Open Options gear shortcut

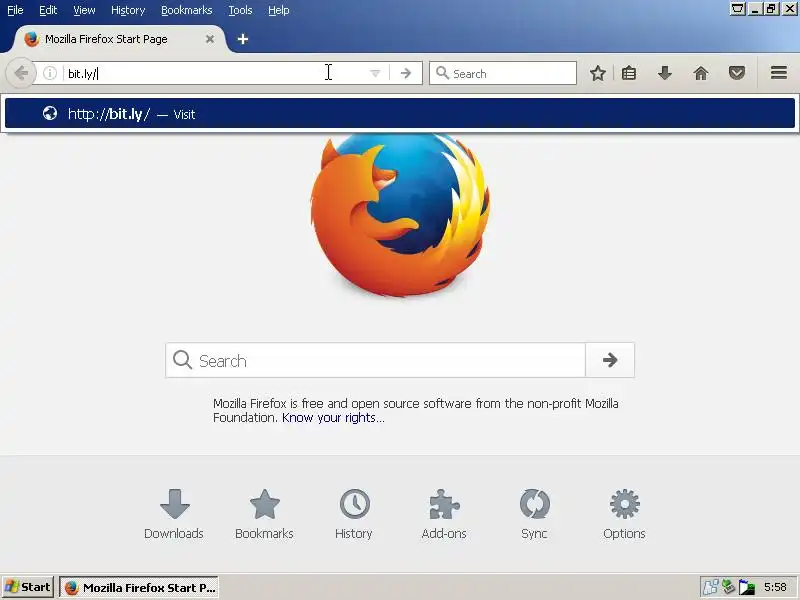(x=624, y=514)
